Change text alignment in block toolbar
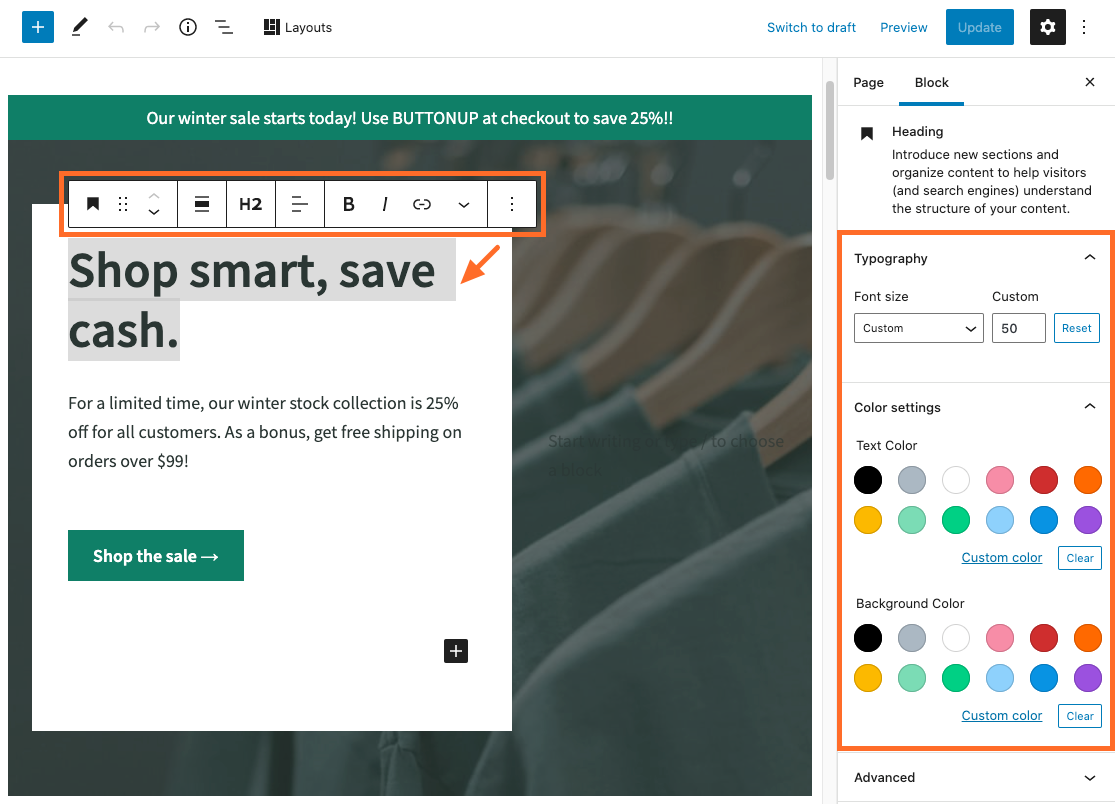This screenshot has height=804, width=1115. point(300,204)
